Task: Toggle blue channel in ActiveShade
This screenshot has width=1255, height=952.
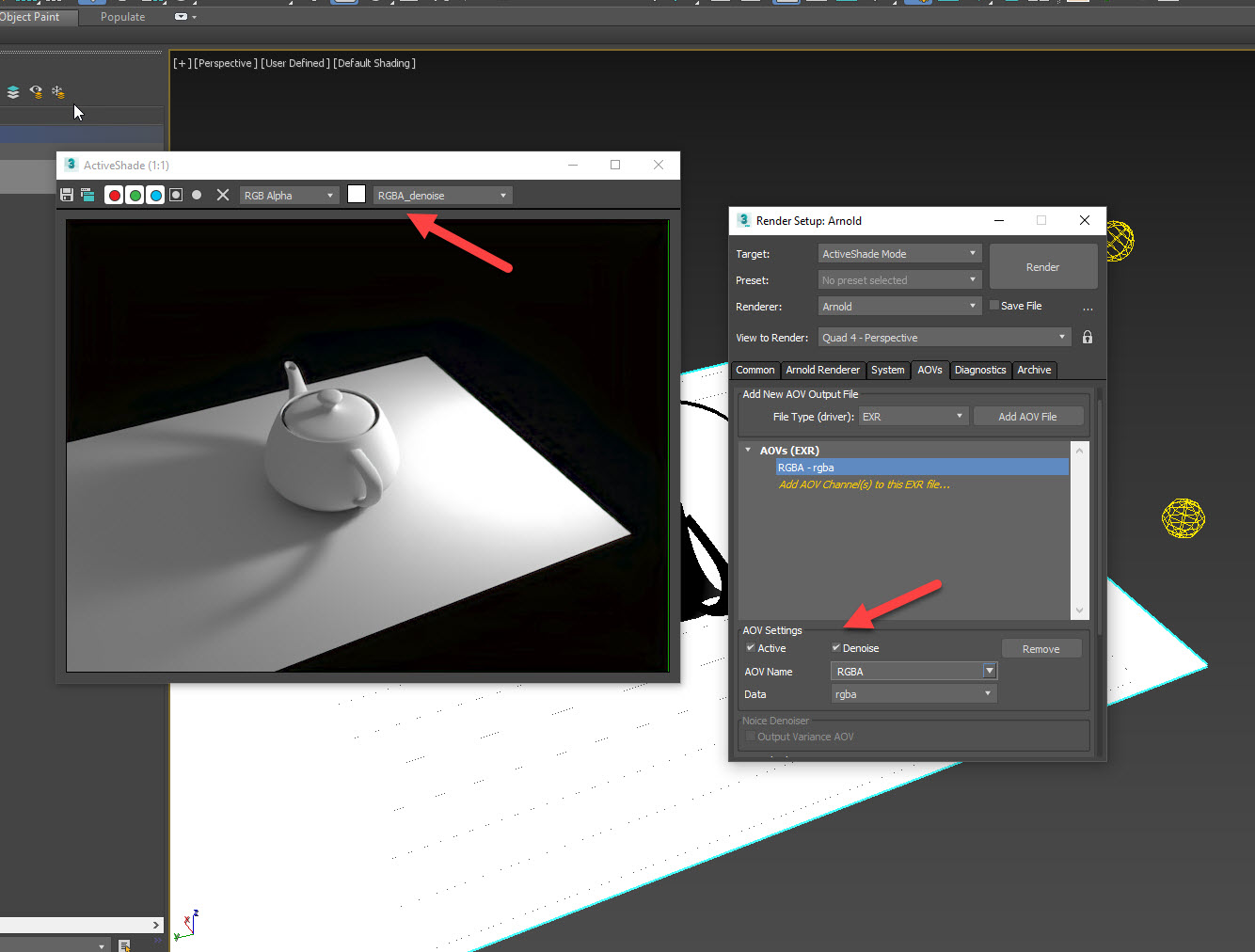Action: pyautogui.click(x=155, y=195)
